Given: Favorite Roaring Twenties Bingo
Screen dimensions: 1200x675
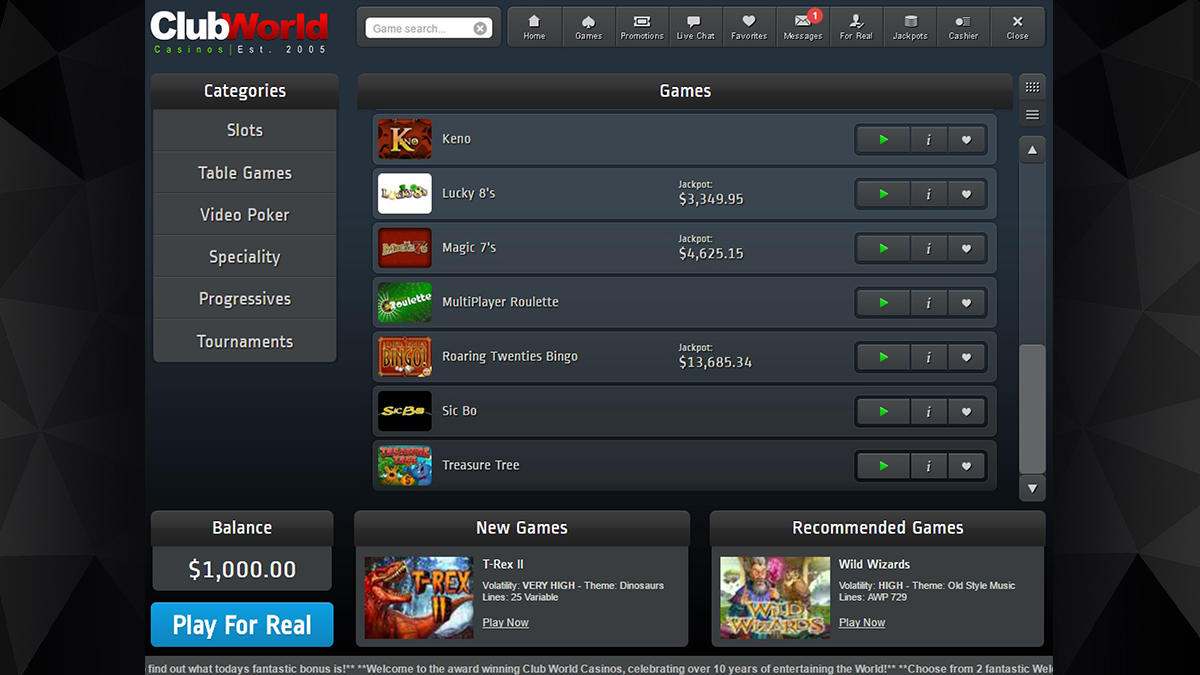Looking at the screenshot, I should pos(966,357).
